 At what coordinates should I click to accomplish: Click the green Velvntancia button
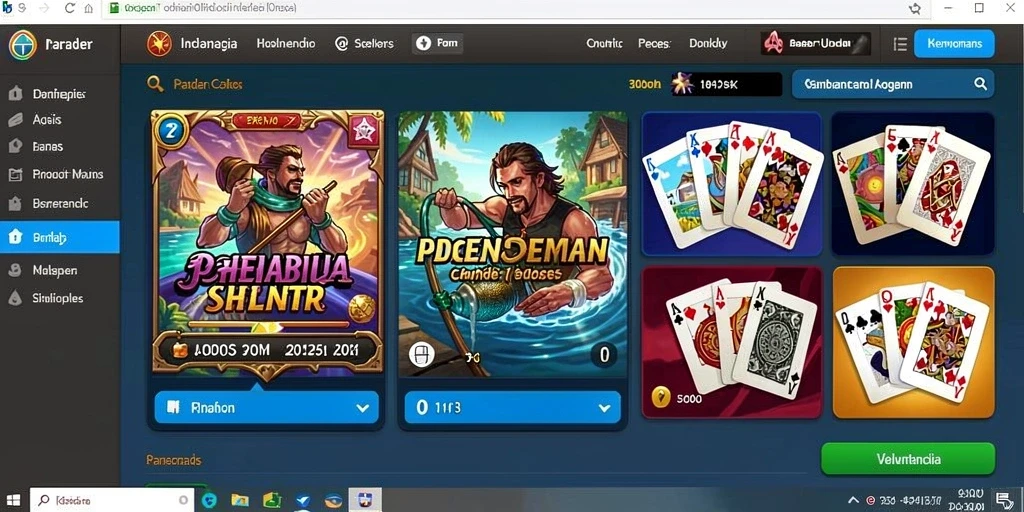pos(908,458)
